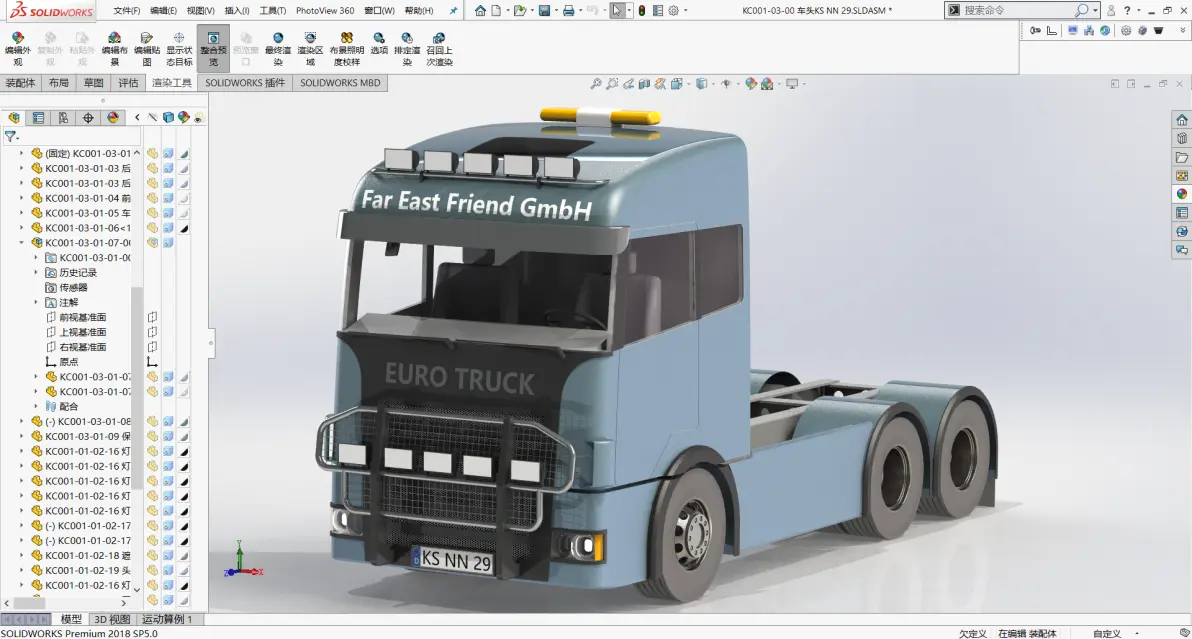This screenshot has width=1192, height=639.
Task: Click the appearance swatch of (固定) KC001-03-01 row
Action: tap(184, 153)
